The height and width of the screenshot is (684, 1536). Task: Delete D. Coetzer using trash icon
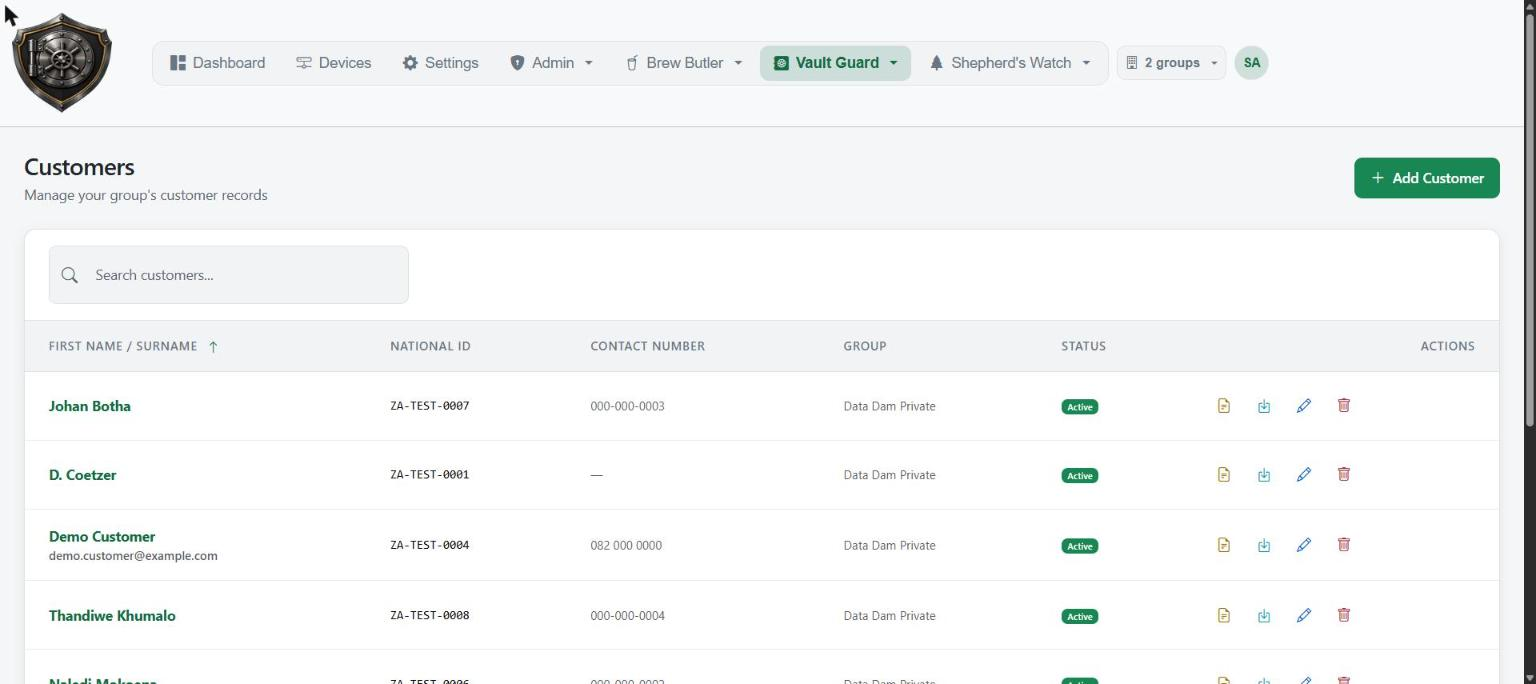1344,475
